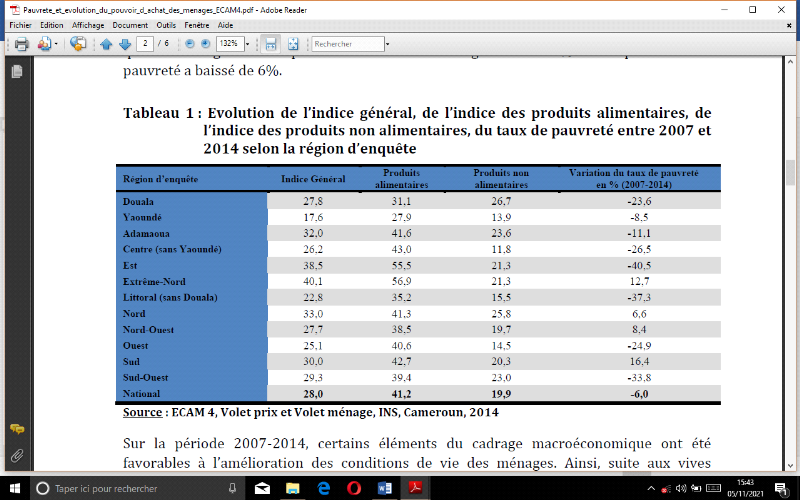
Task: Click the value 56,9 in Extrême-Nord row
Action: (401, 282)
